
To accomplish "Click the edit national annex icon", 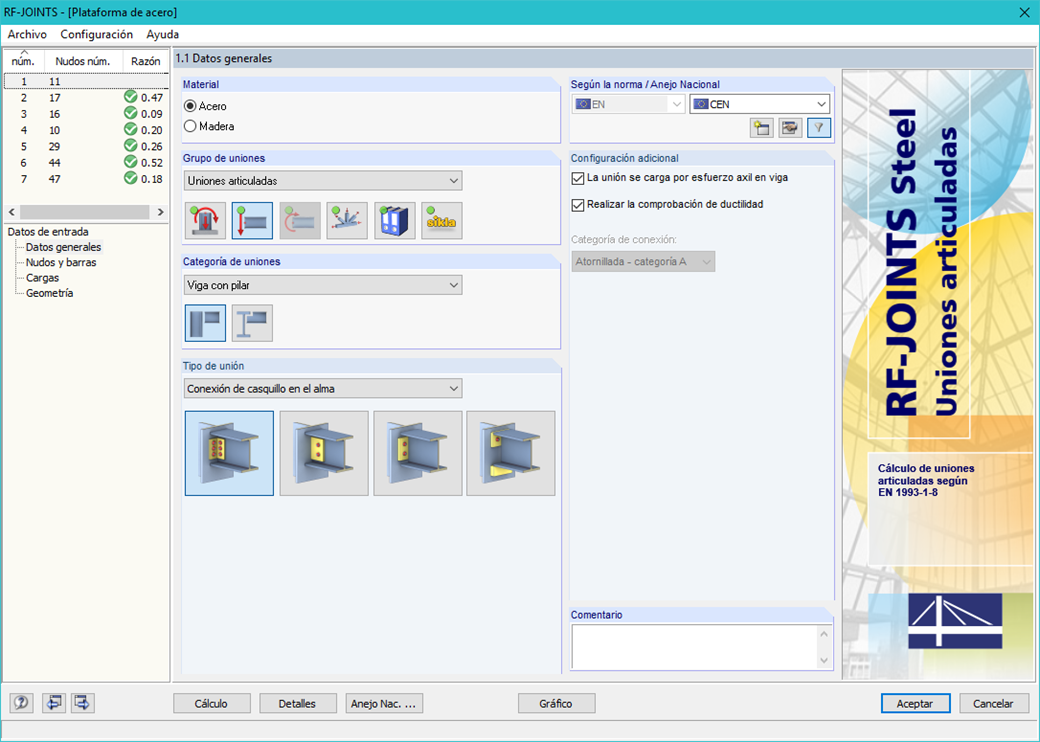I will point(789,128).
